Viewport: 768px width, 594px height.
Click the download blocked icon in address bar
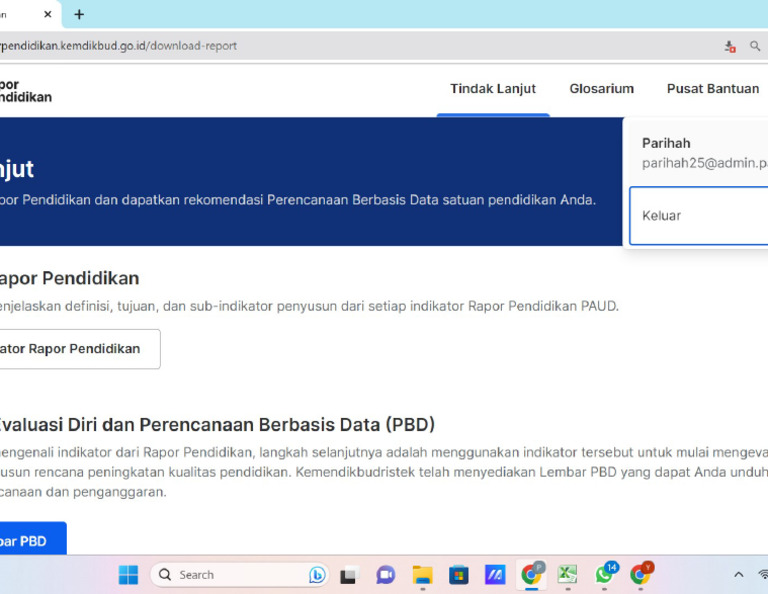pos(730,47)
